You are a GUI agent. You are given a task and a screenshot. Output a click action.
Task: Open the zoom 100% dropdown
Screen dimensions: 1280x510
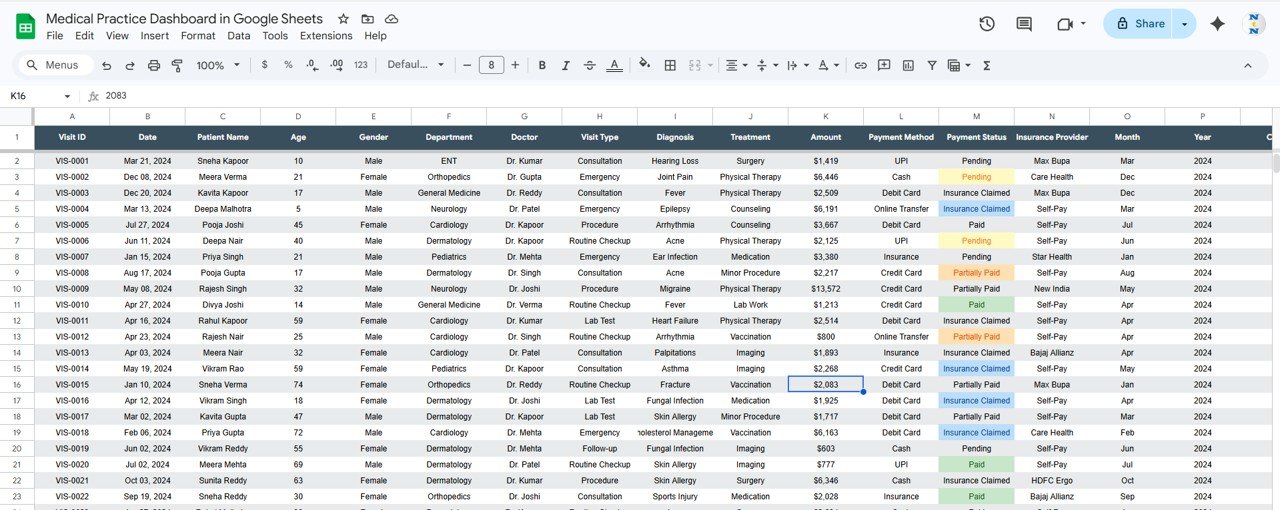218,65
